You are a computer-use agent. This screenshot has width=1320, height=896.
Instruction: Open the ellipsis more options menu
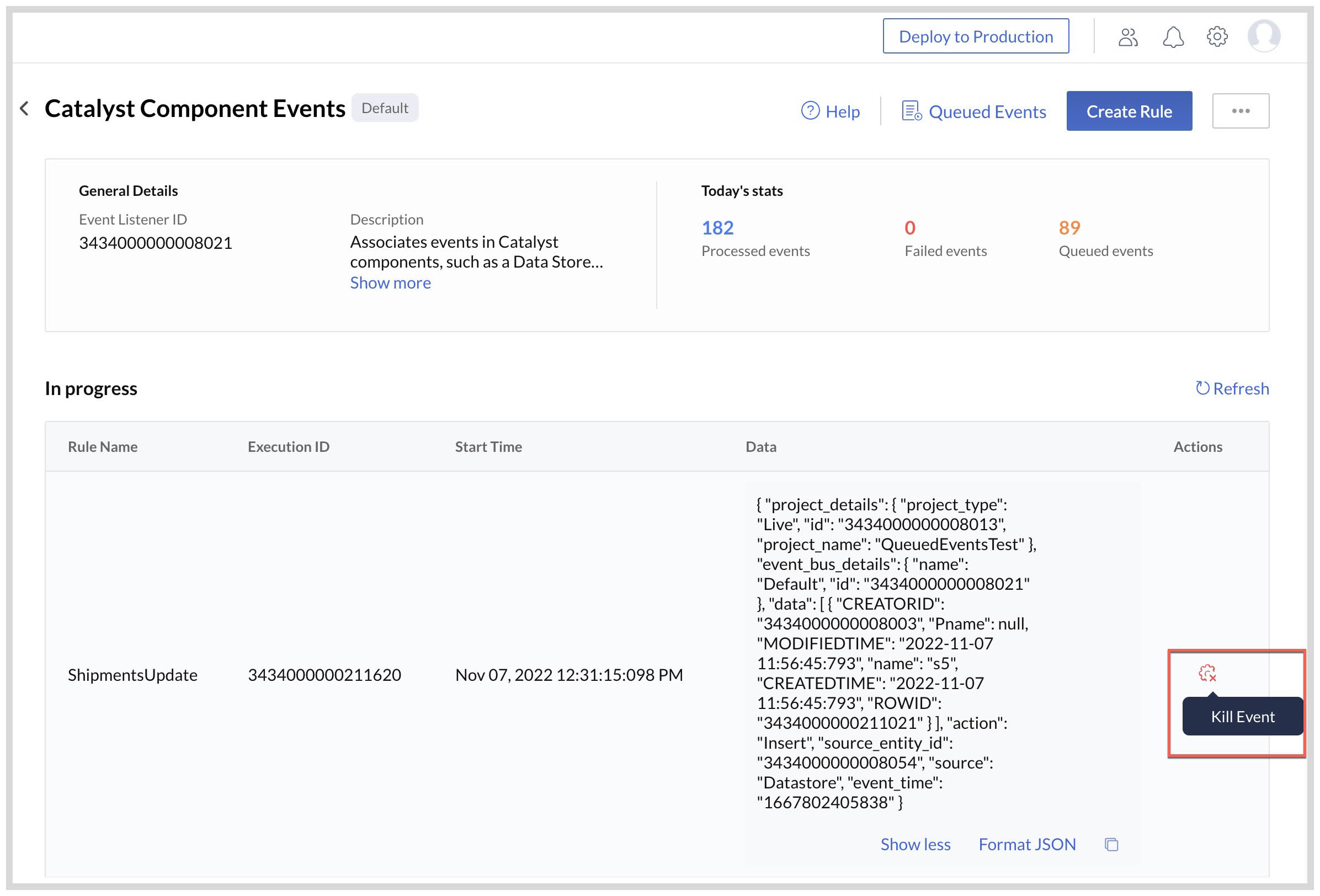(1241, 111)
